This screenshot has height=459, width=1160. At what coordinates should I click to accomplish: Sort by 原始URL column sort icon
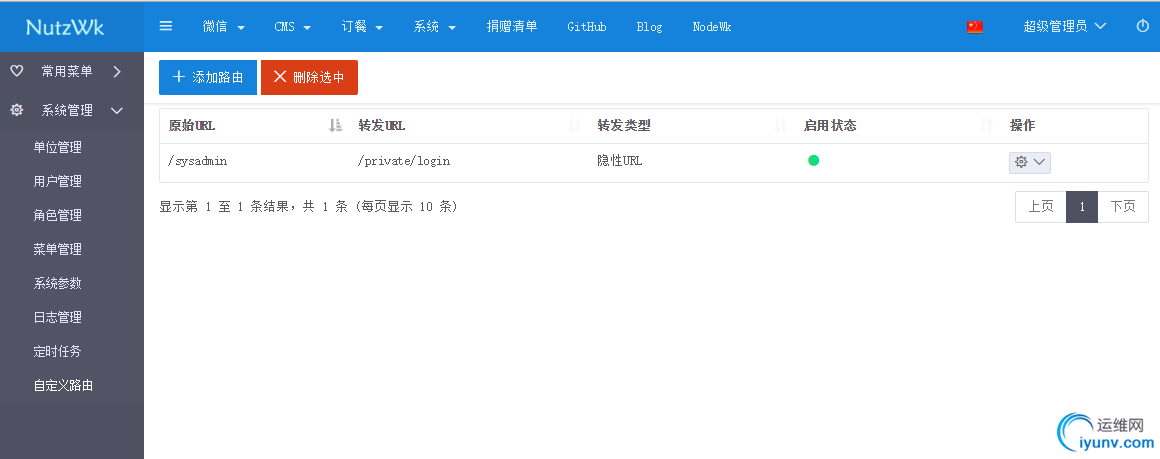click(x=336, y=126)
